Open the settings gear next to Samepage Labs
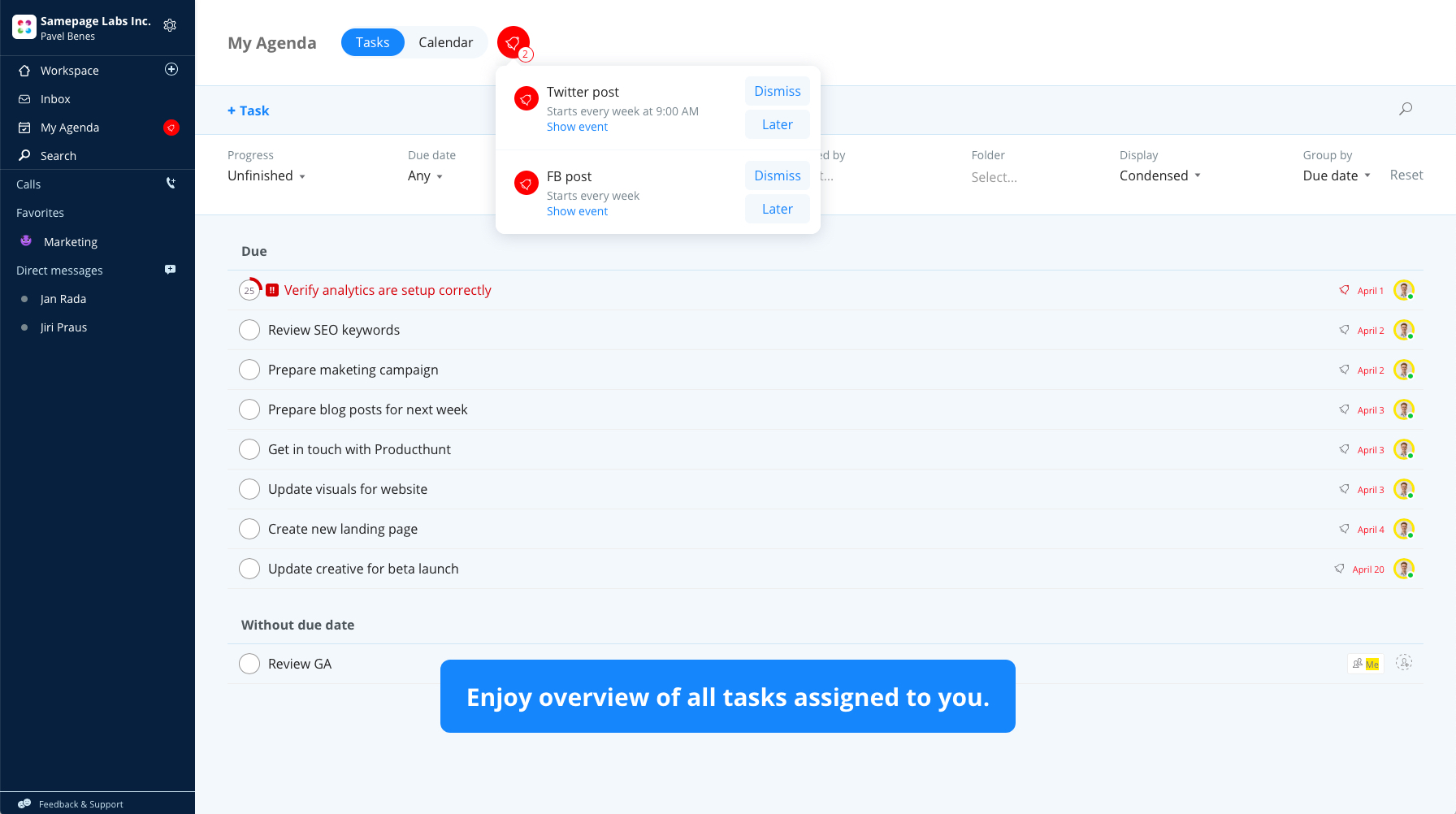 pos(170,25)
